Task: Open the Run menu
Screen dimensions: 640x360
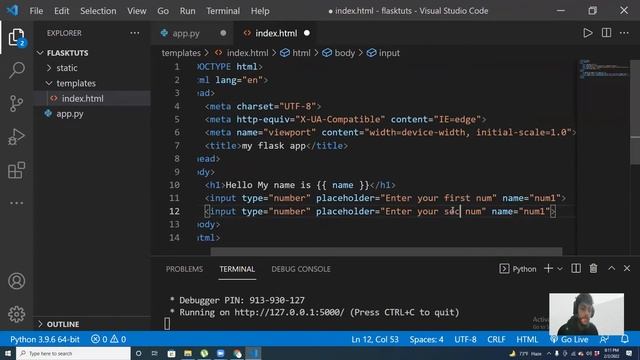Action: coord(187,11)
